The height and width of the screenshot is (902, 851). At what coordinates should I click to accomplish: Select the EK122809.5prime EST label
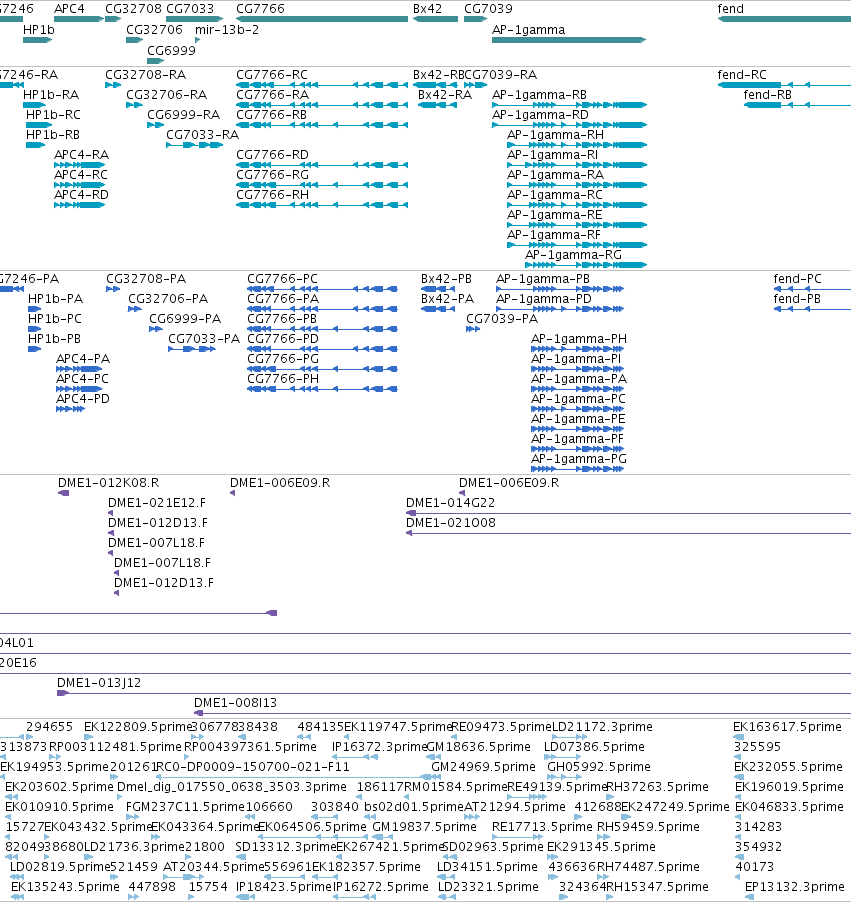point(138,727)
